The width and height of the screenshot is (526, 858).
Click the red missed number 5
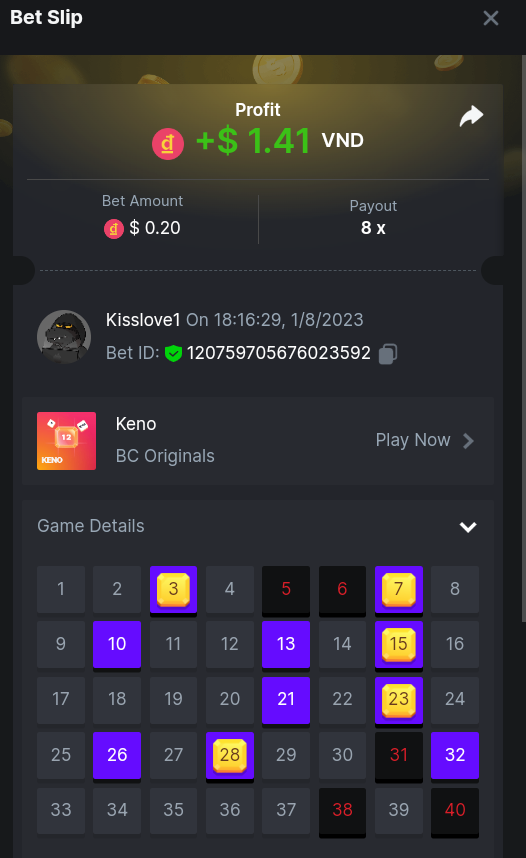coord(286,590)
